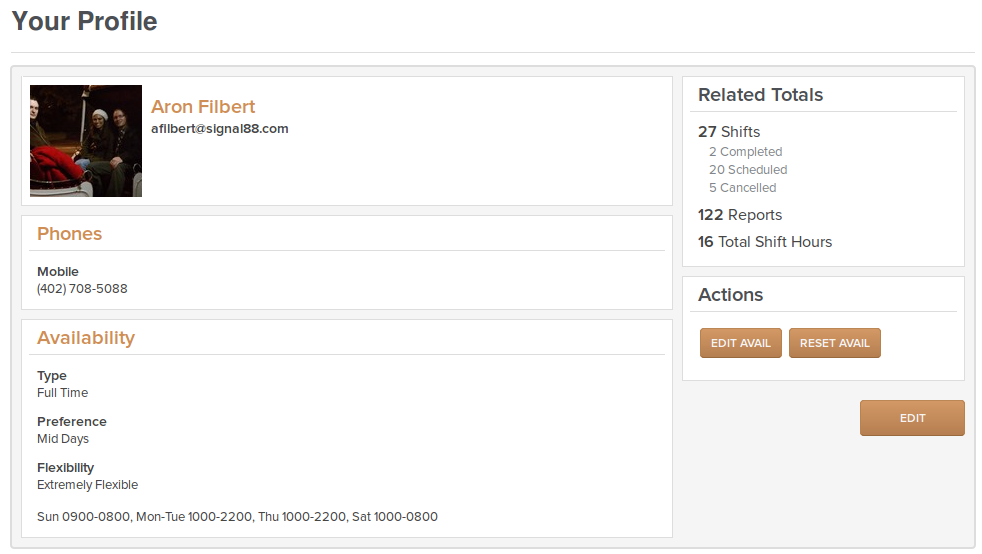Select the afilbert@signal88.com email address
The height and width of the screenshot is (554, 982).
click(220, 129)
